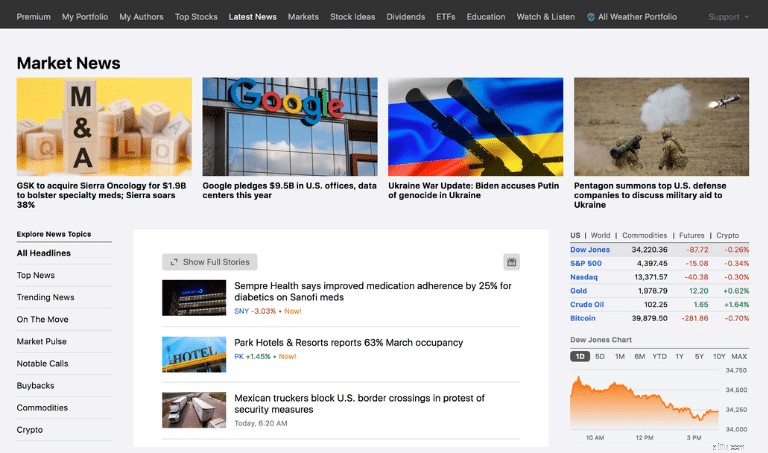Select All Headlines topic
This screenshot has height=453, width=768.
(44, 253)
